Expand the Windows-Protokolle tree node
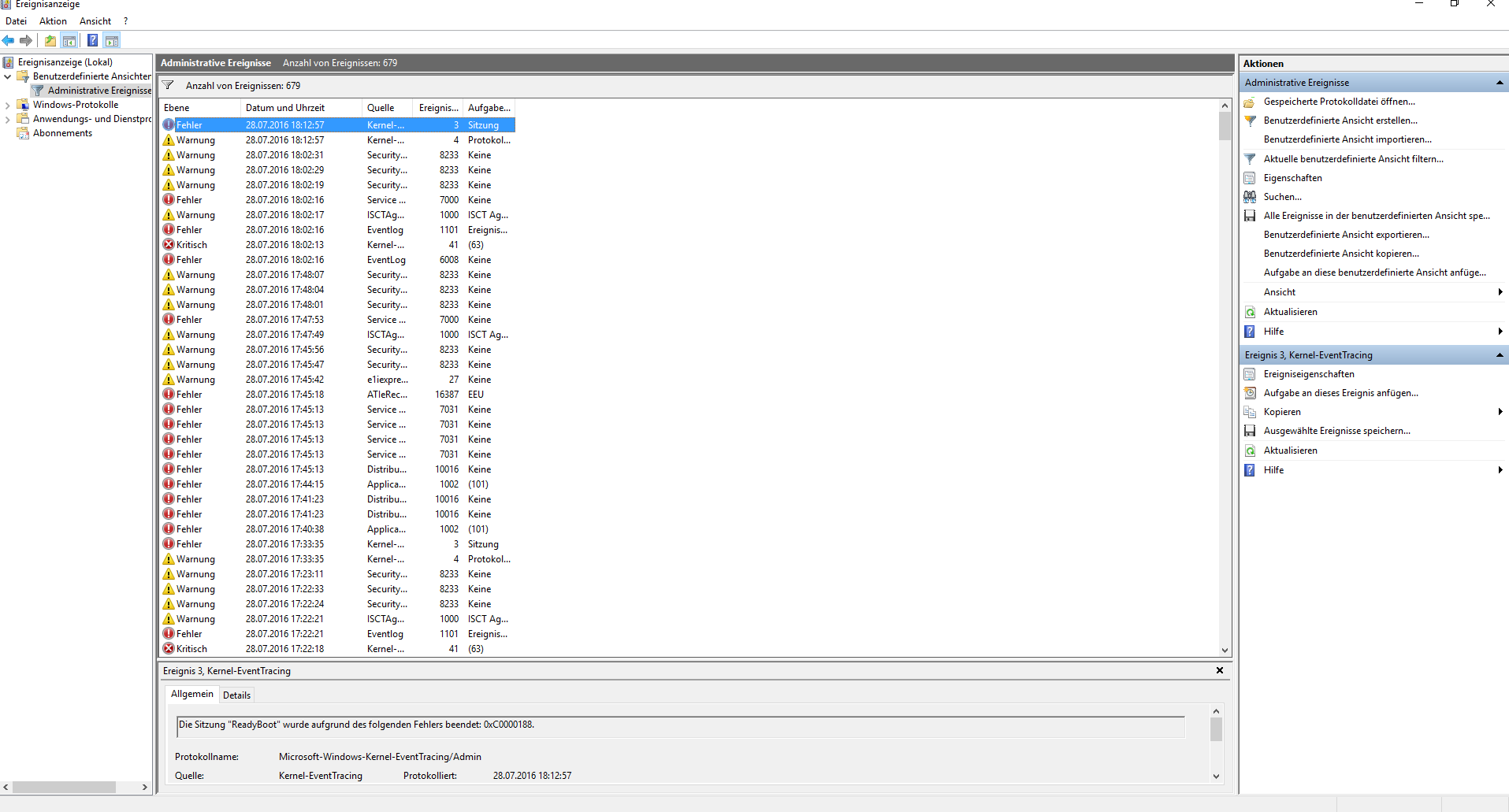Viewport: 1509px width, 812px height. coord(7,105)
